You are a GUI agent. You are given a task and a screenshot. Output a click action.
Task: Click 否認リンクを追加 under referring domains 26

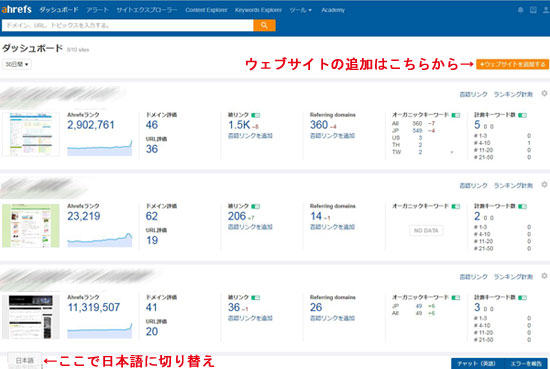point(332,318)
